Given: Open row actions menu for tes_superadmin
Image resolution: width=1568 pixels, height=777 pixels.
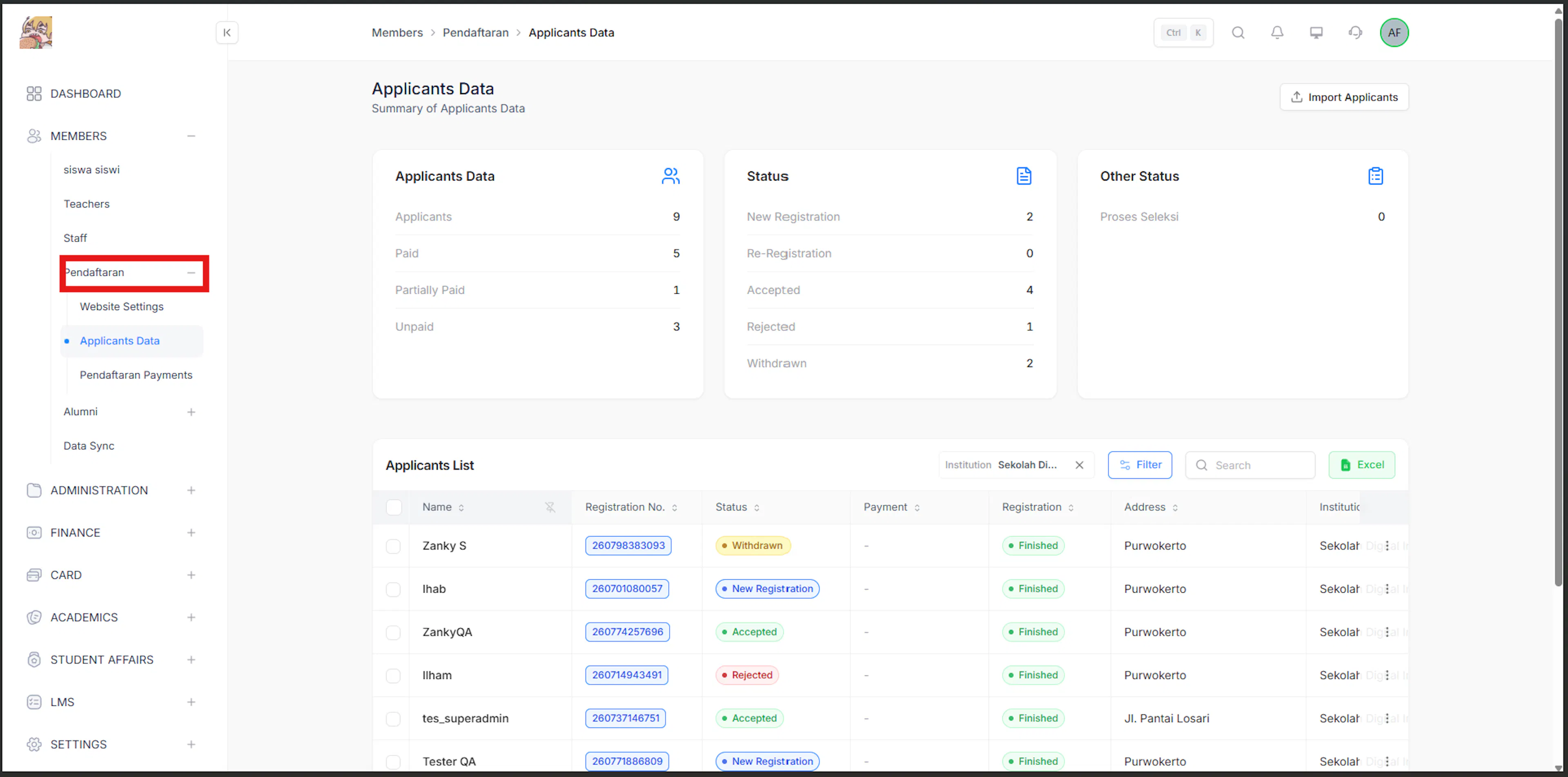Looking at the screenshot, I should coord(1387,719).
